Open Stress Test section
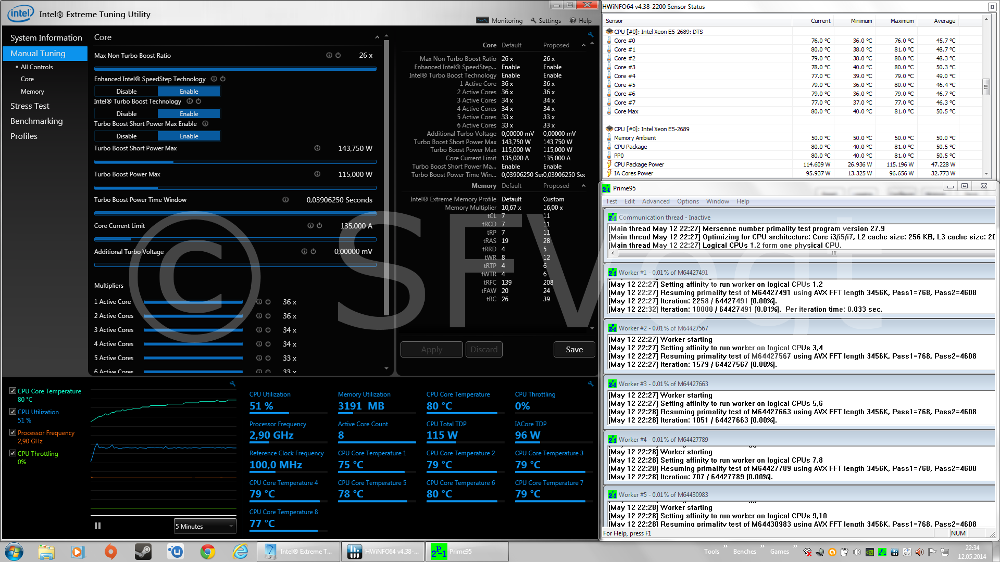Image resolution: width=1000 pixels, height=562 pixels. coord(29,106)
